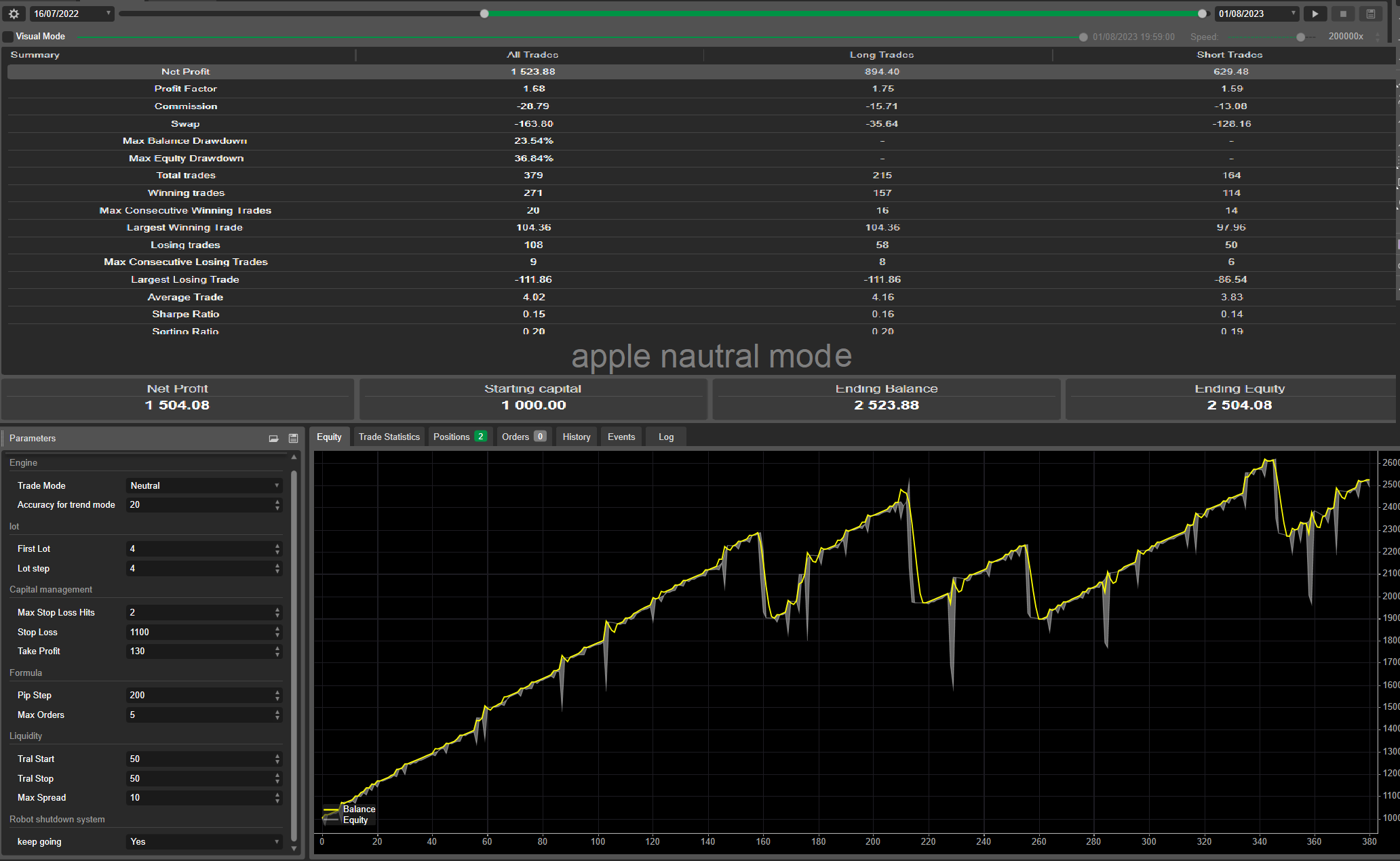This screenshot has height=861, width=1400.
Task: Click the Max Stop Loss Hits stepper
Action: 277,613
